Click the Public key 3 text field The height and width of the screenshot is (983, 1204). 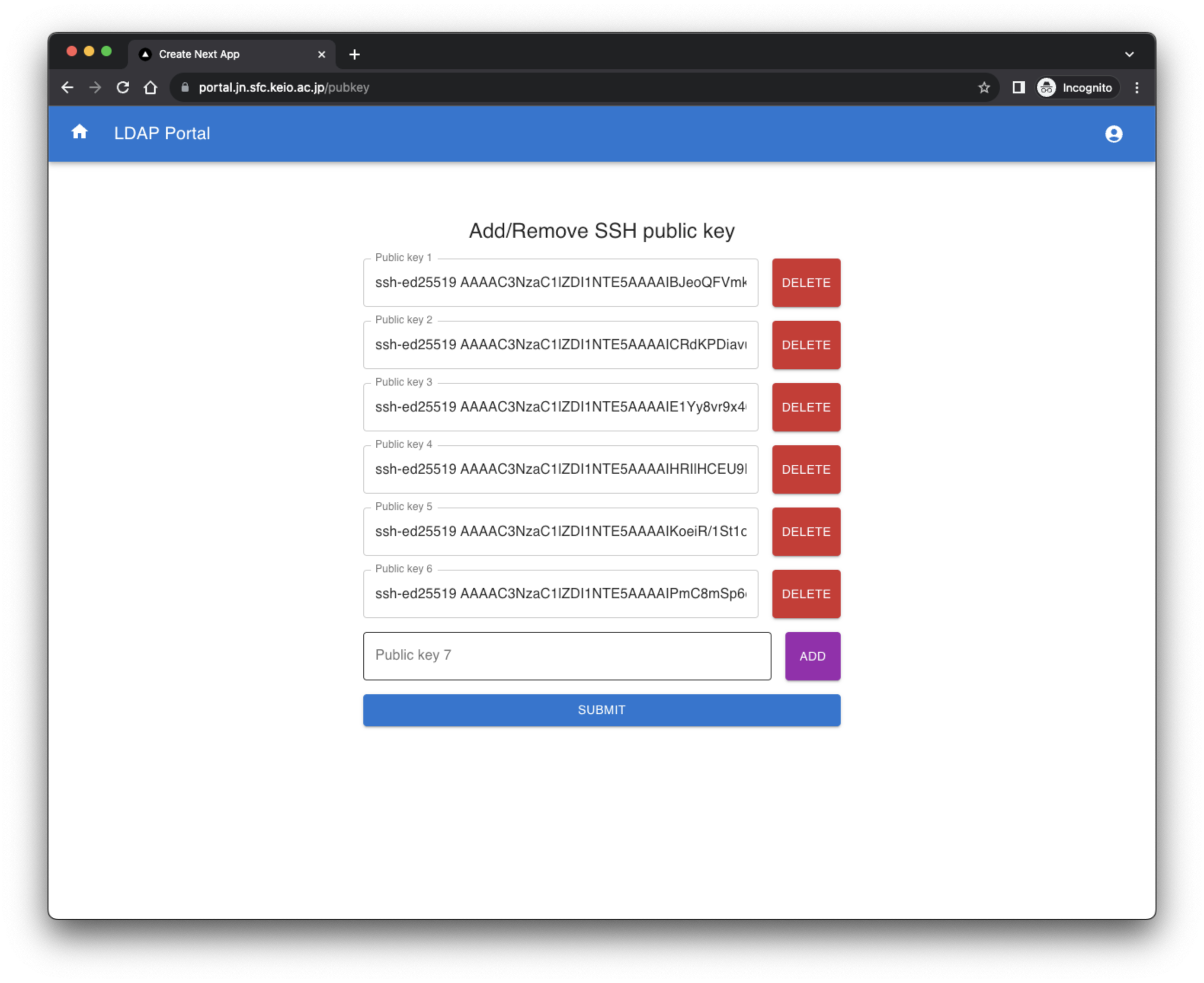560,407
